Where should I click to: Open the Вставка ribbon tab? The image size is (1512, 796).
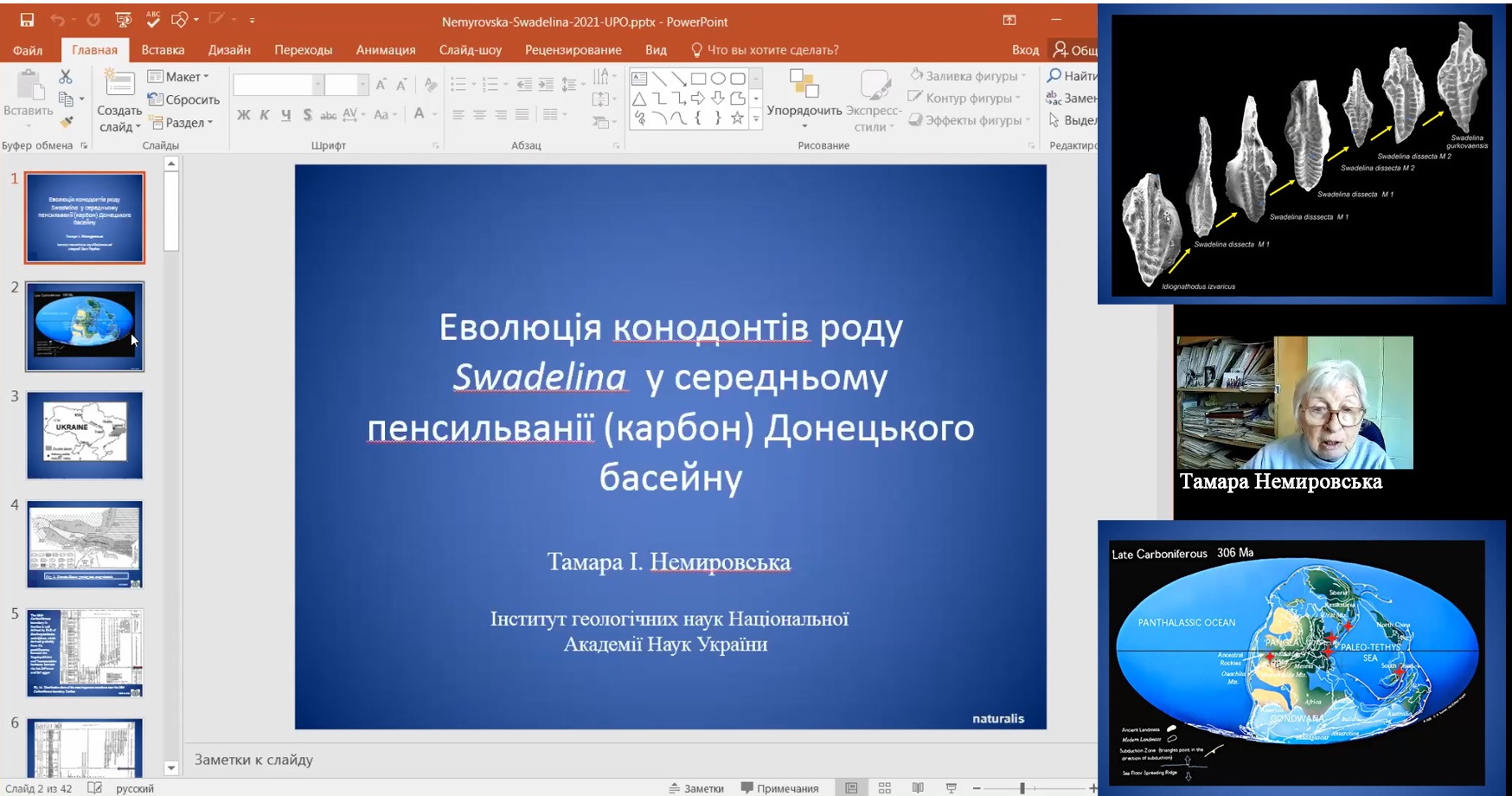163,49
